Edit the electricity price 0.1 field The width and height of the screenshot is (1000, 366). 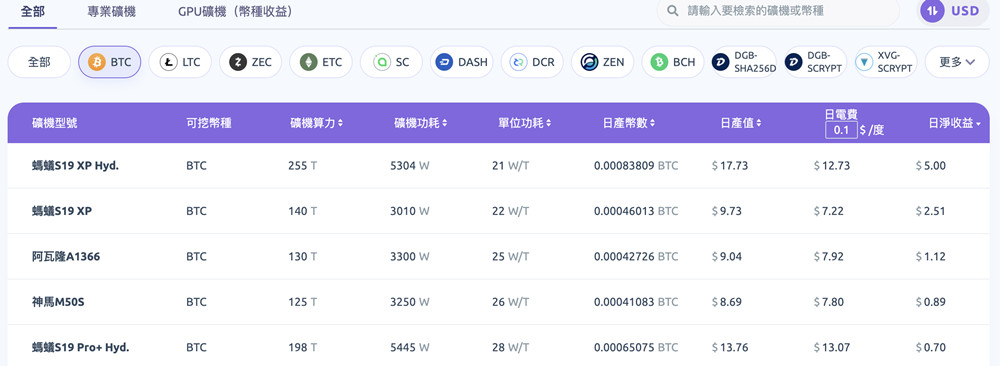coord(841,130)
